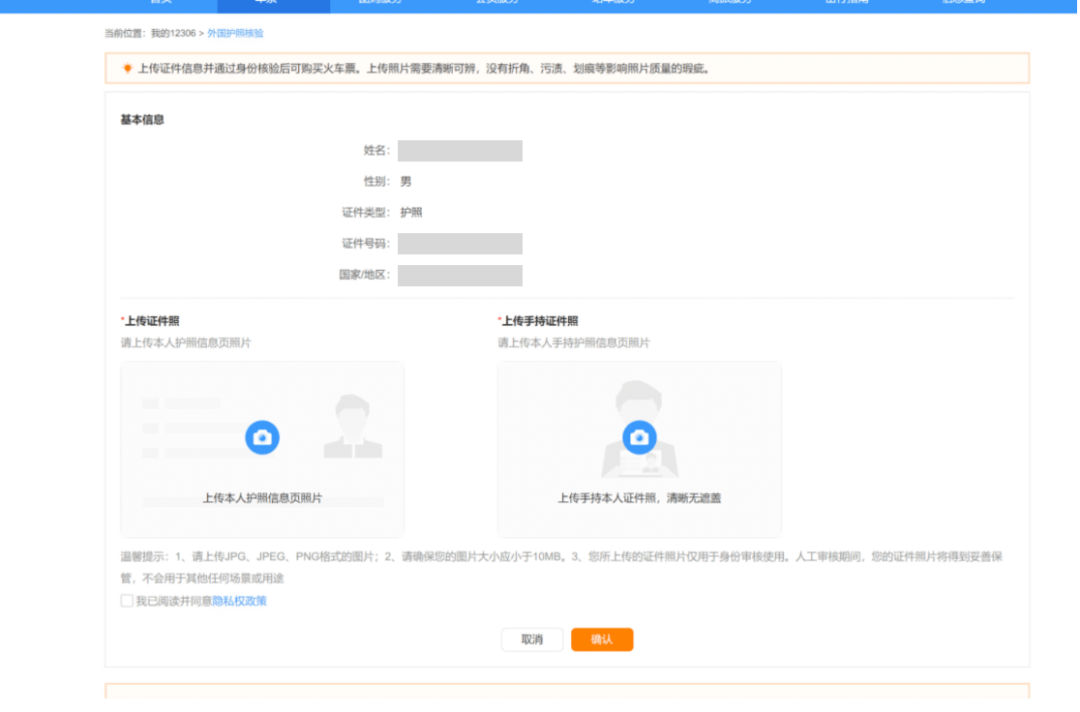Open the 外国护照核验 breadcrumb link
This screenshot has width=1080, height=712.
click(x=236, y=33)
